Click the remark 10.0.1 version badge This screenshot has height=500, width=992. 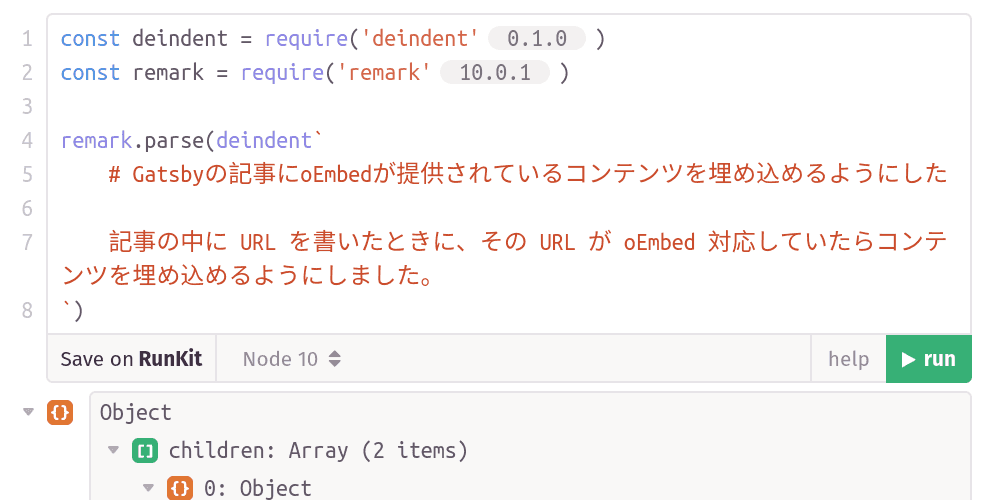tap(494, 73)
